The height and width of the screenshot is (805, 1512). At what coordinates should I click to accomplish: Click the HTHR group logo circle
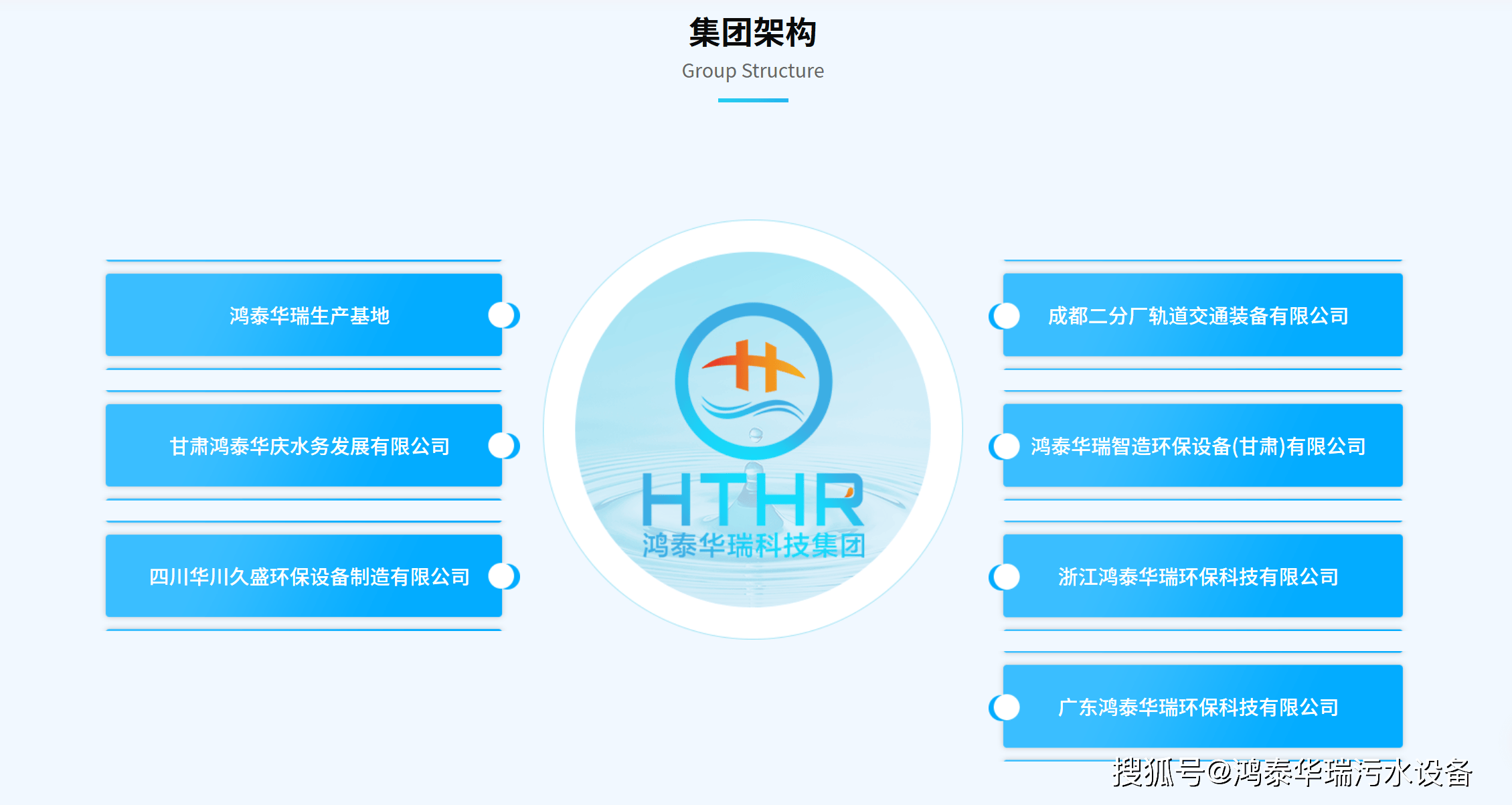[752, 429]
